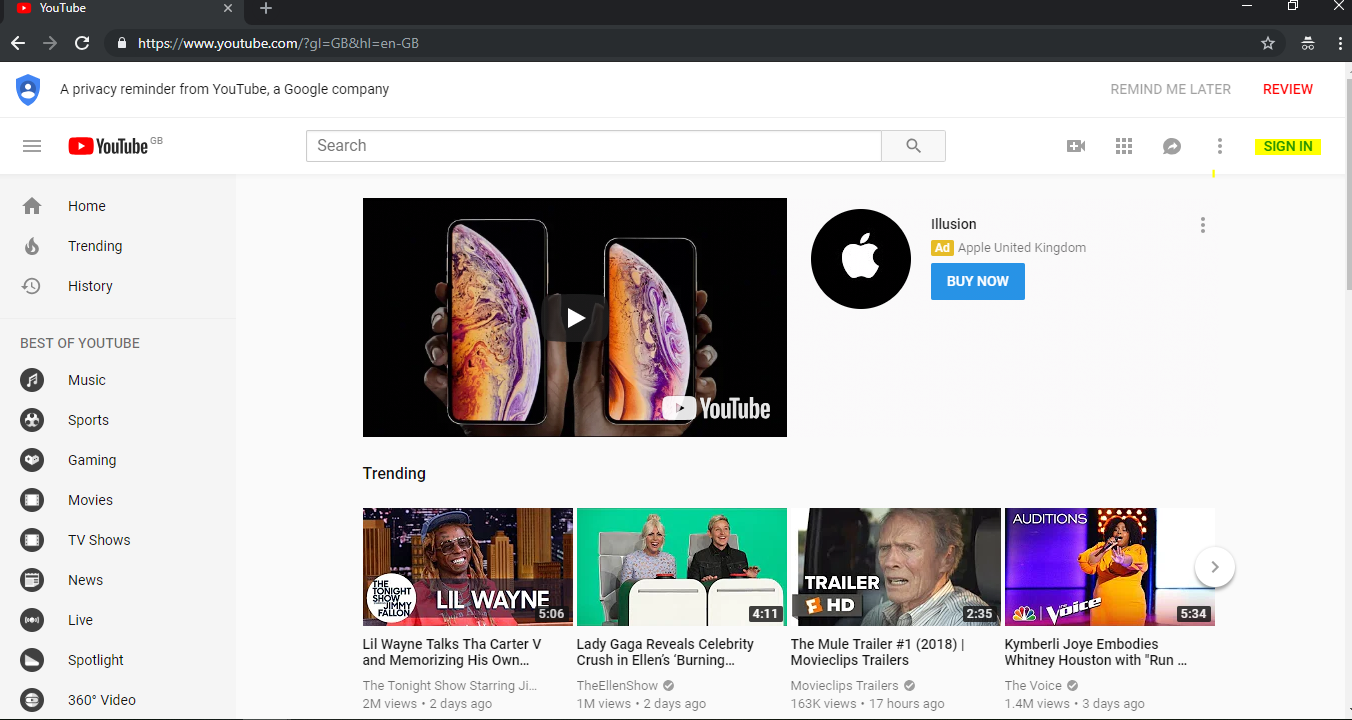Open Movieclips Trailers channel link
This screenshot has width=1352, height=720.
(x=845, y=686)
